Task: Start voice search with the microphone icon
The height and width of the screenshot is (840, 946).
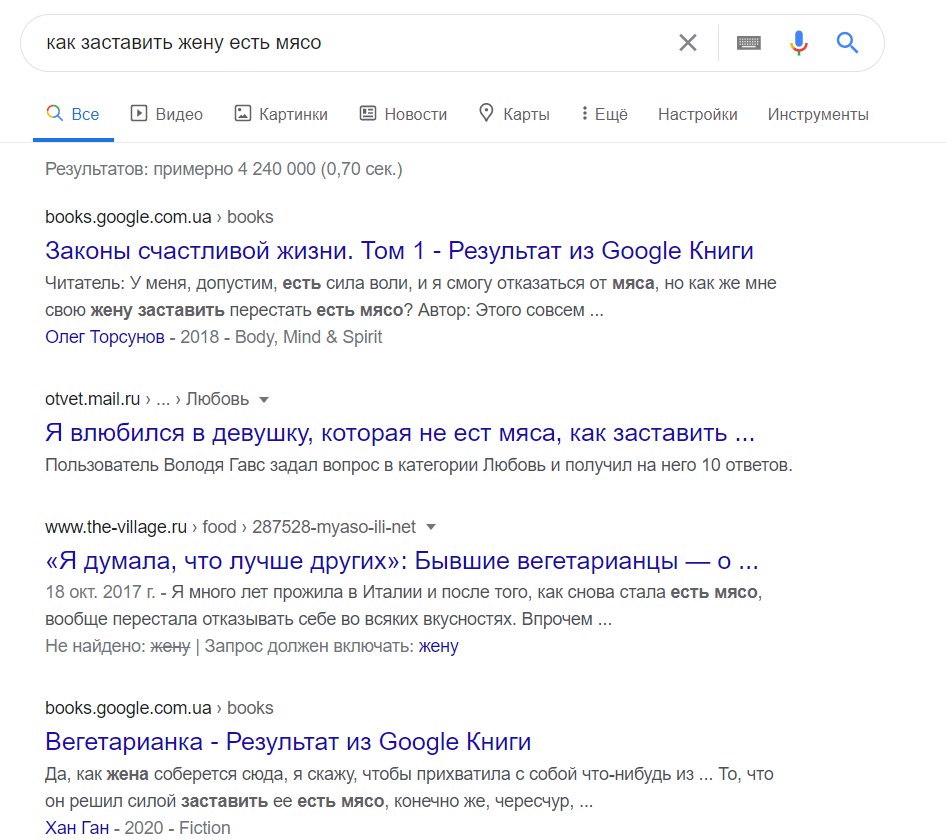Action: [x=799, y=43]
